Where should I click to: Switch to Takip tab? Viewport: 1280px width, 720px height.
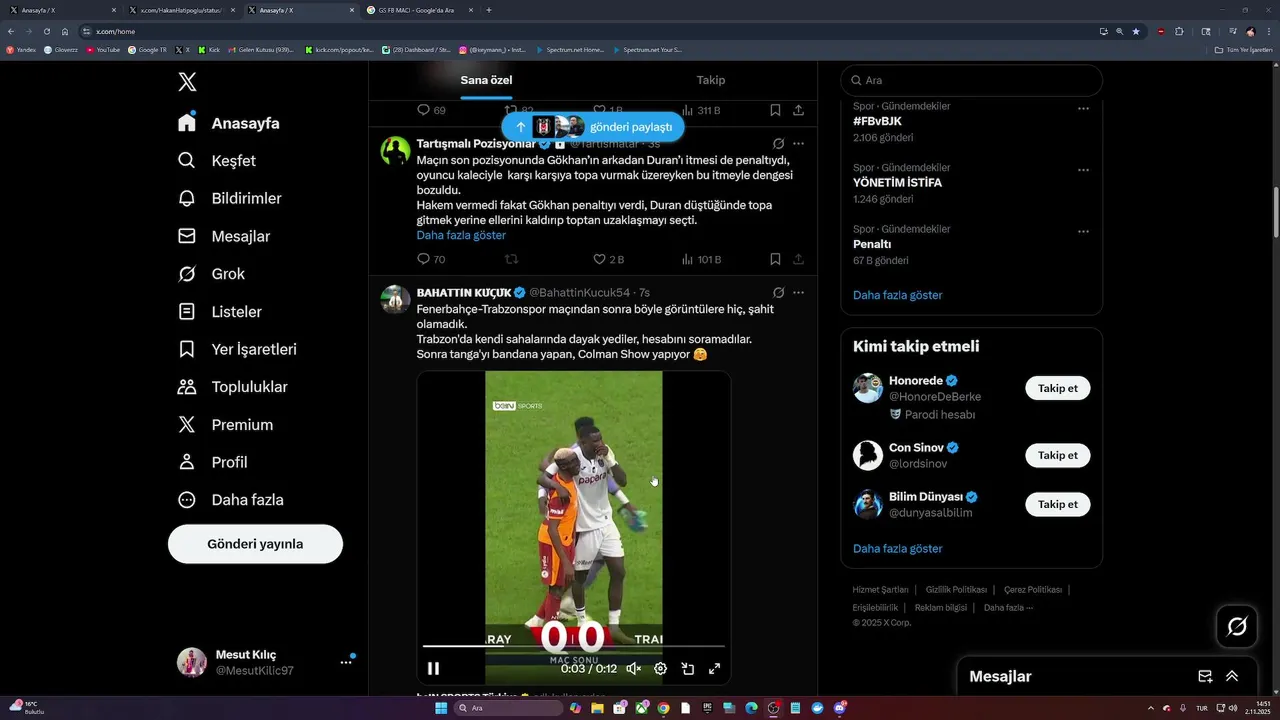(x=711, y=80)
